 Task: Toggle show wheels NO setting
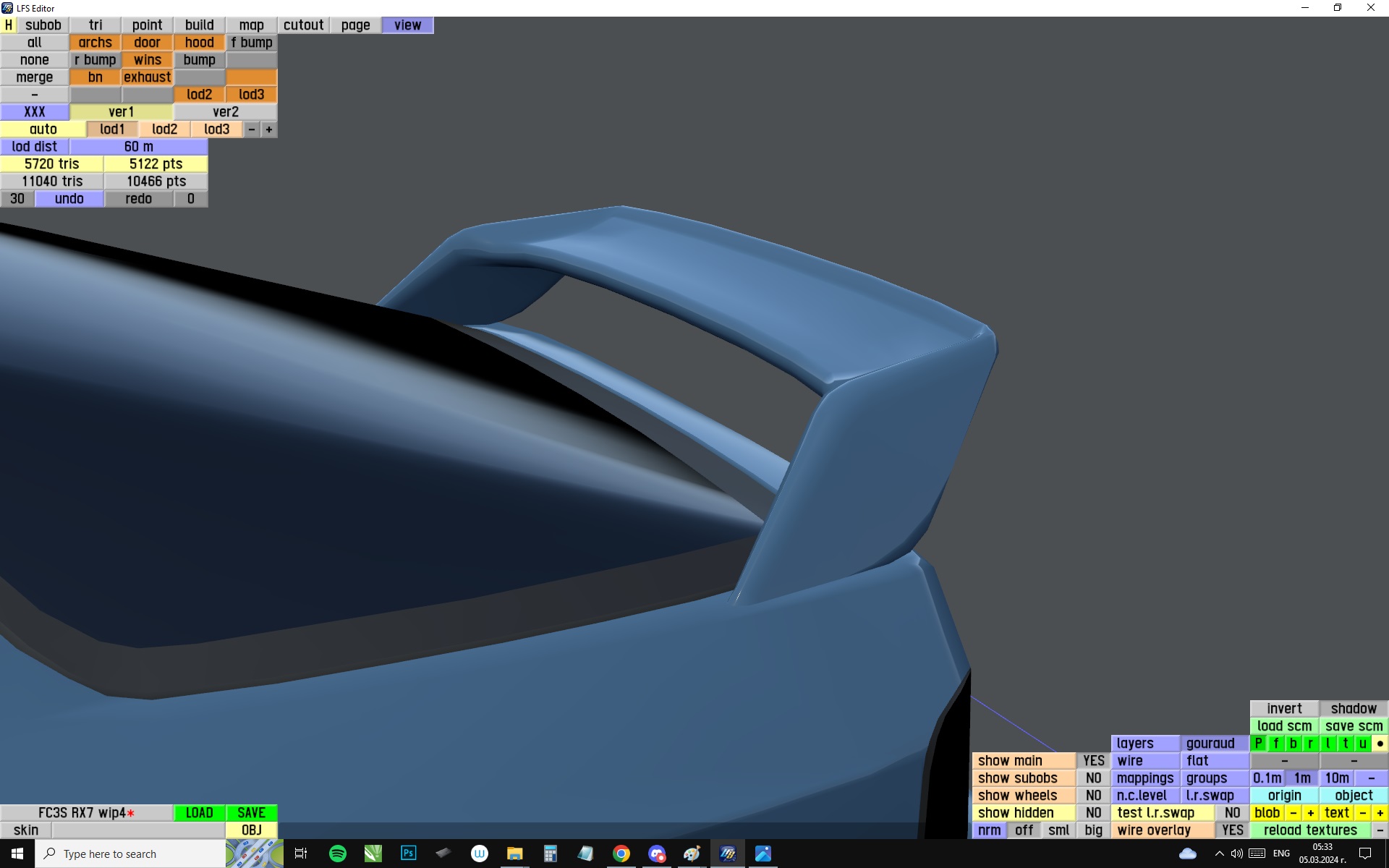1093,796
